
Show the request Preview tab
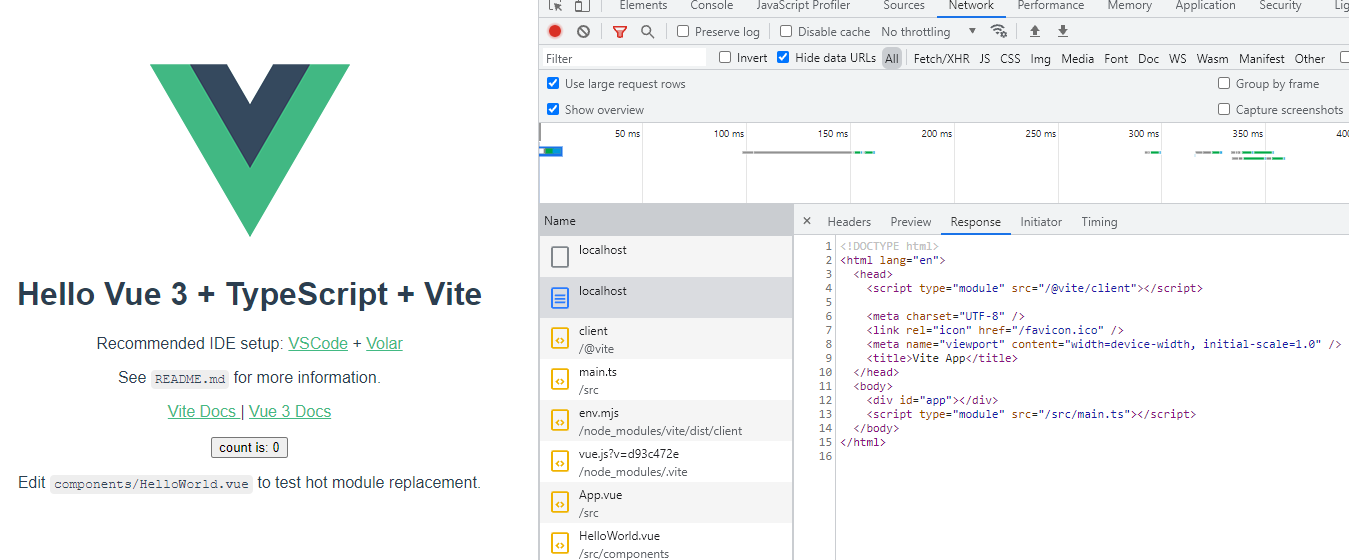911,222
